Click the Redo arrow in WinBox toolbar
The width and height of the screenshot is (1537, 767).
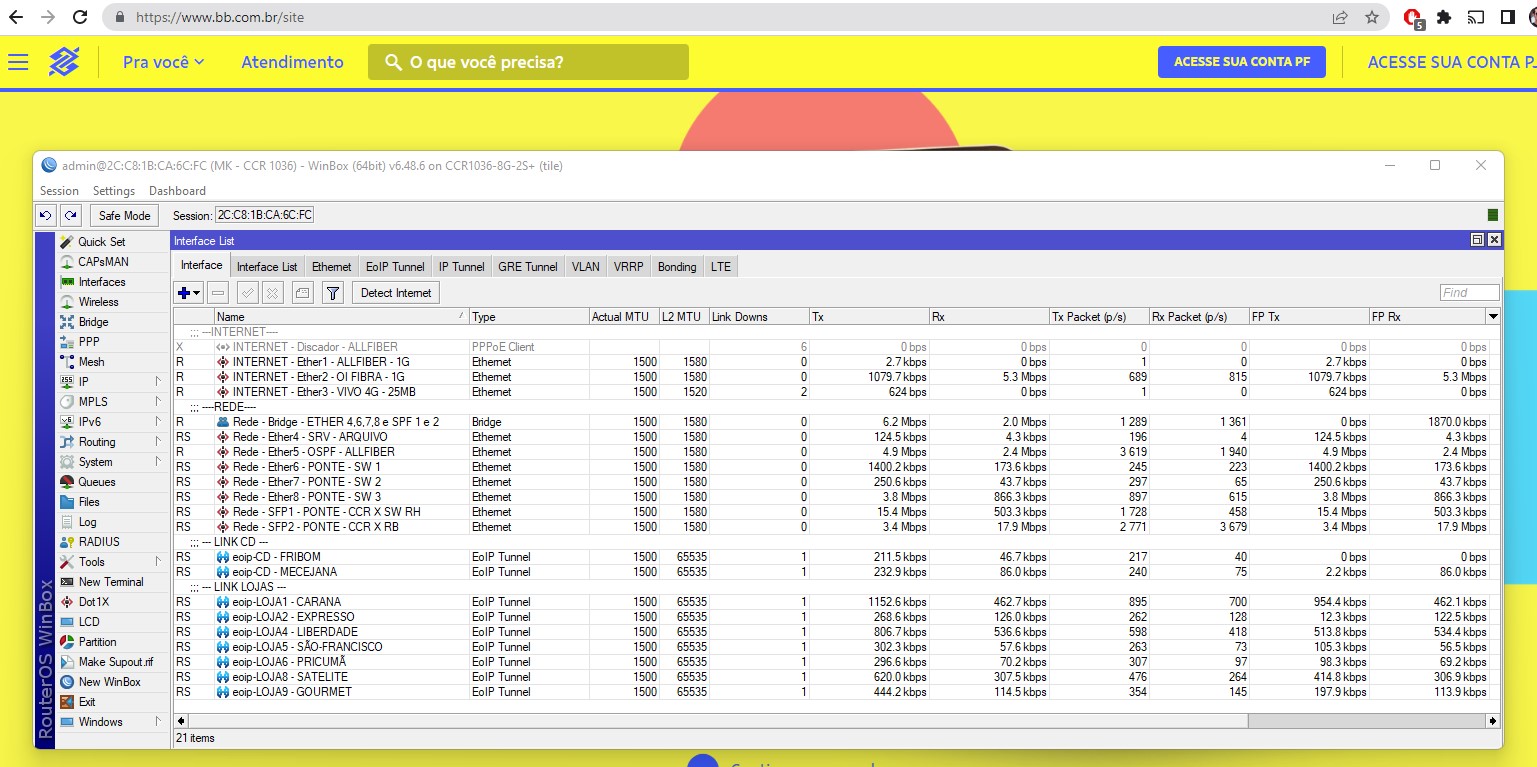(x=70, y=215)
